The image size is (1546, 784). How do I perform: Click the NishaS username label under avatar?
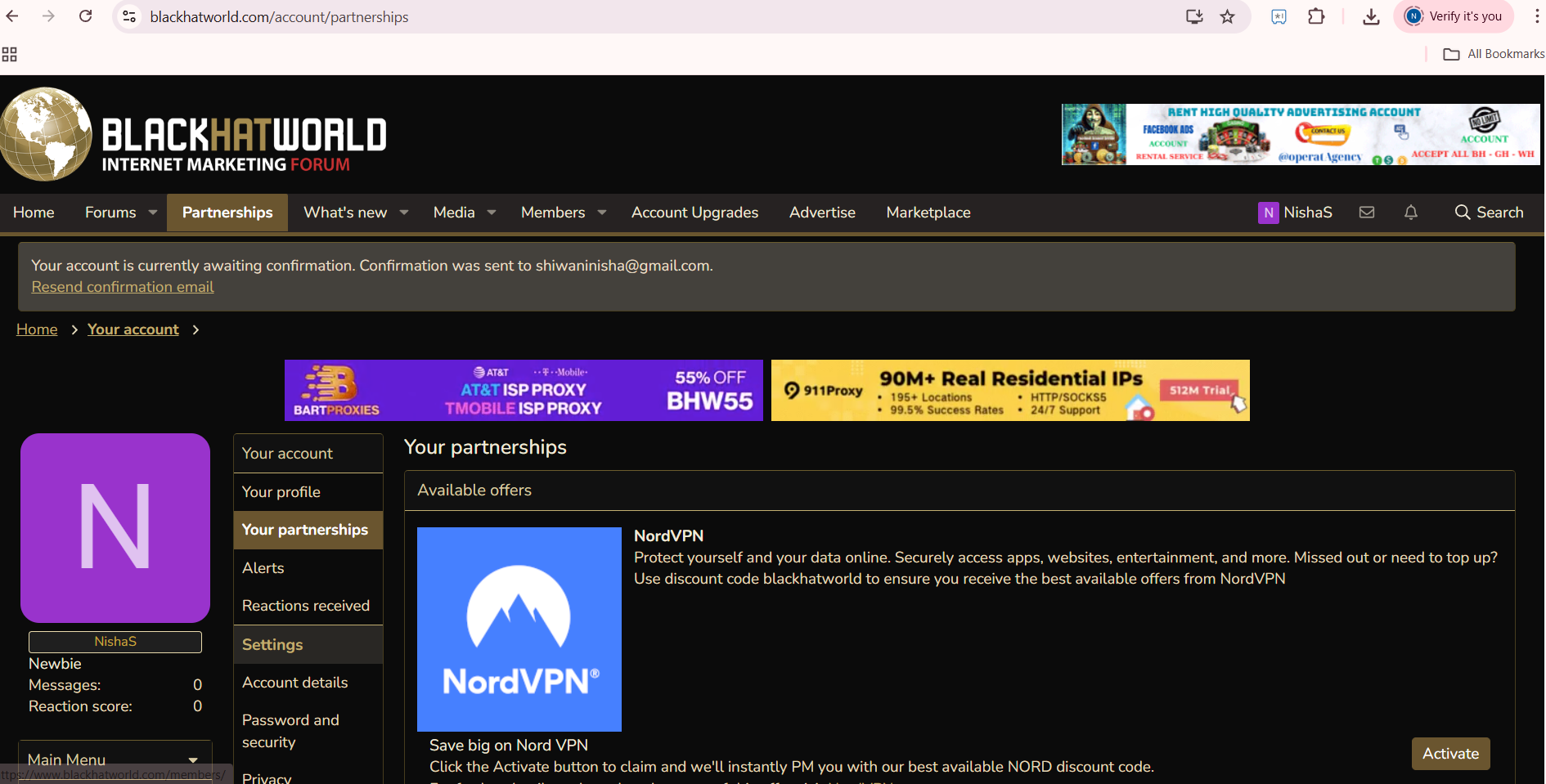tap(115, 642)
